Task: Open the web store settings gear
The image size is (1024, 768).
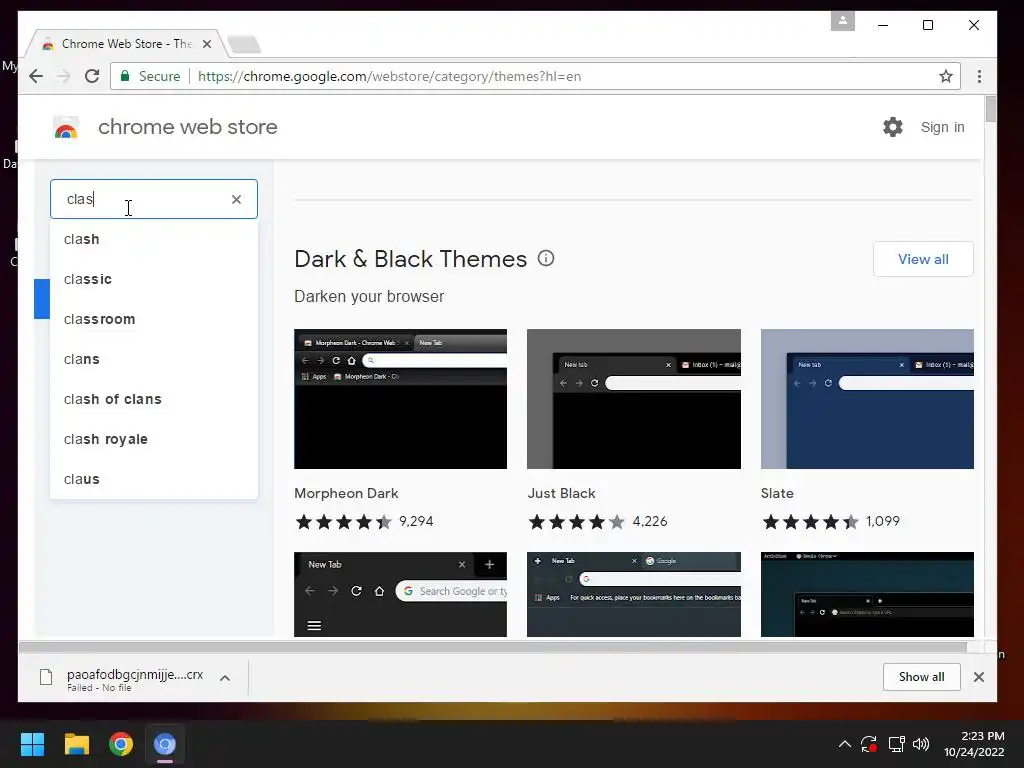Action: 893,127
